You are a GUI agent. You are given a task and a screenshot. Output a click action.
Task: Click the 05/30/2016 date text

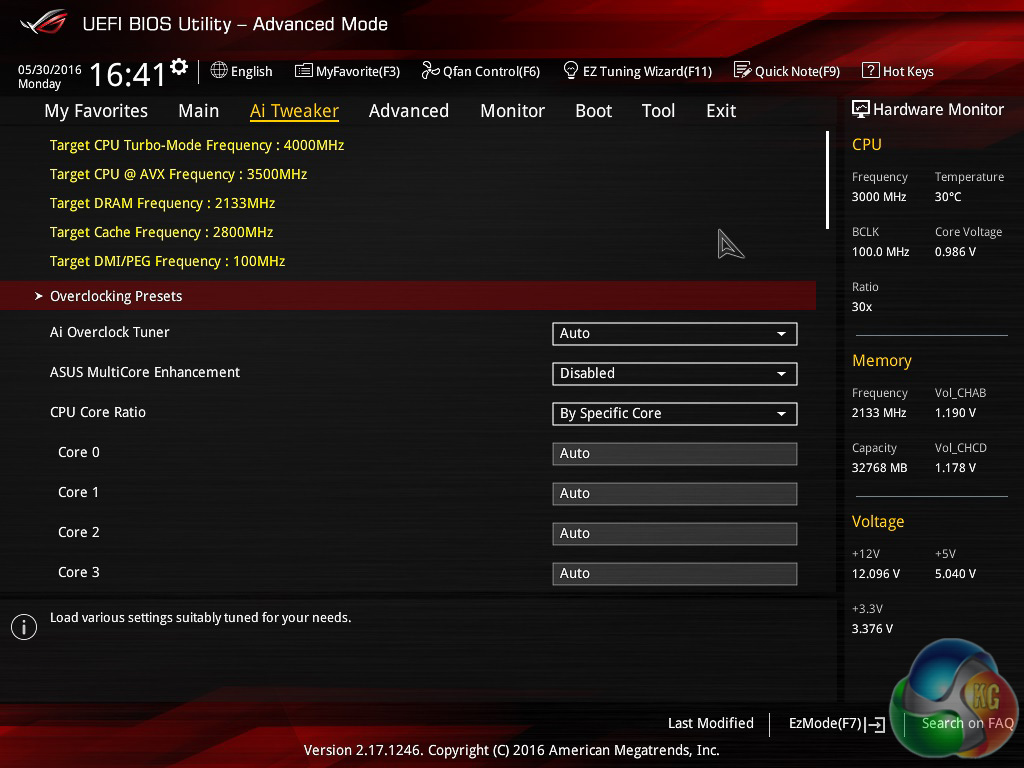(50, 70)
